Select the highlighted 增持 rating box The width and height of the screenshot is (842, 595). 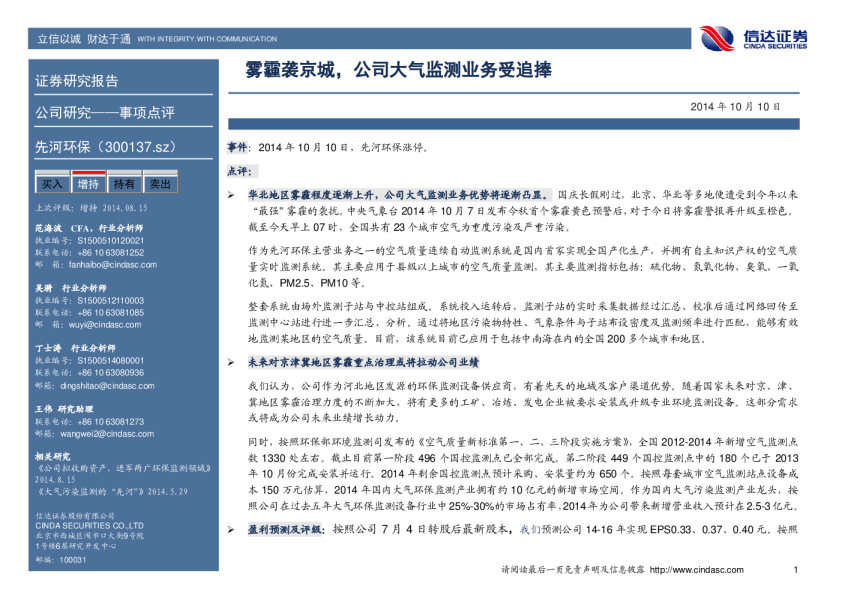(x=88, y=184)
